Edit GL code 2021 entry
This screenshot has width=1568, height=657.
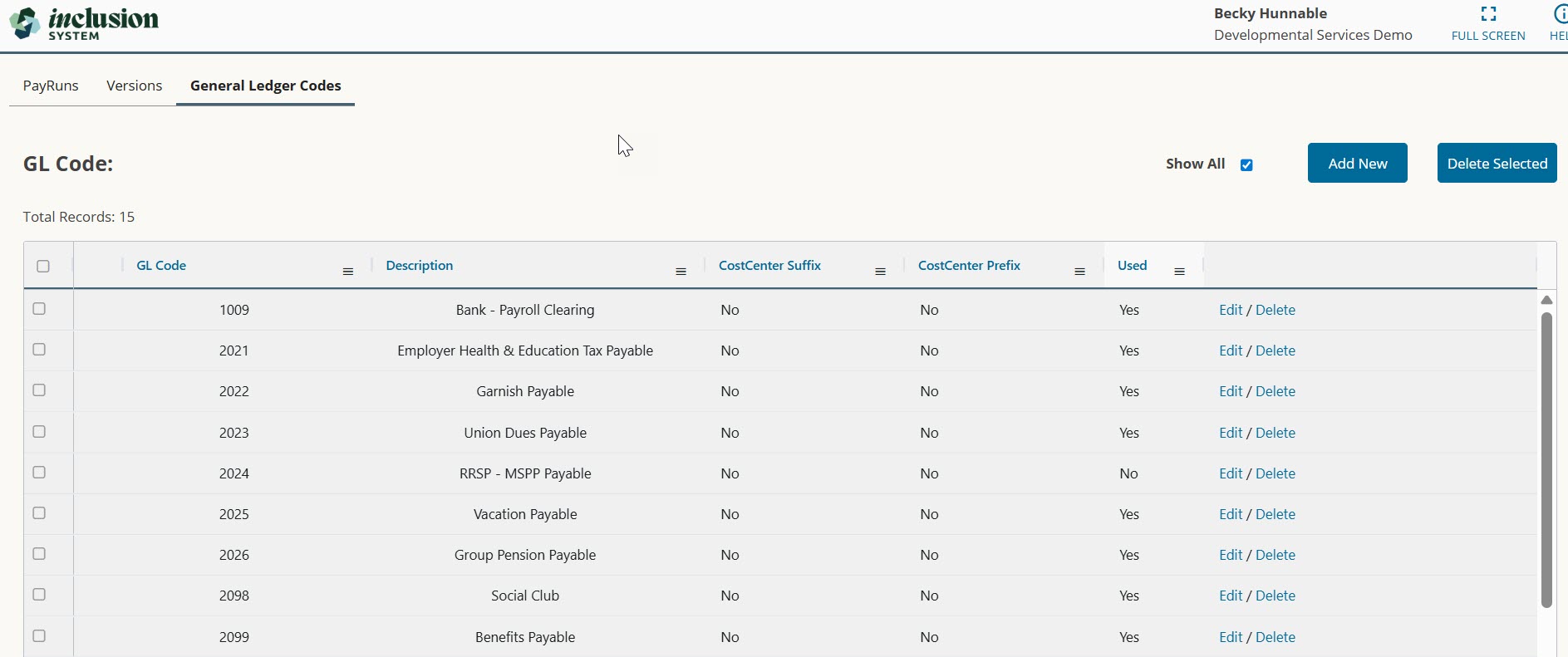pyautogui.click(x=1231, y=351)
